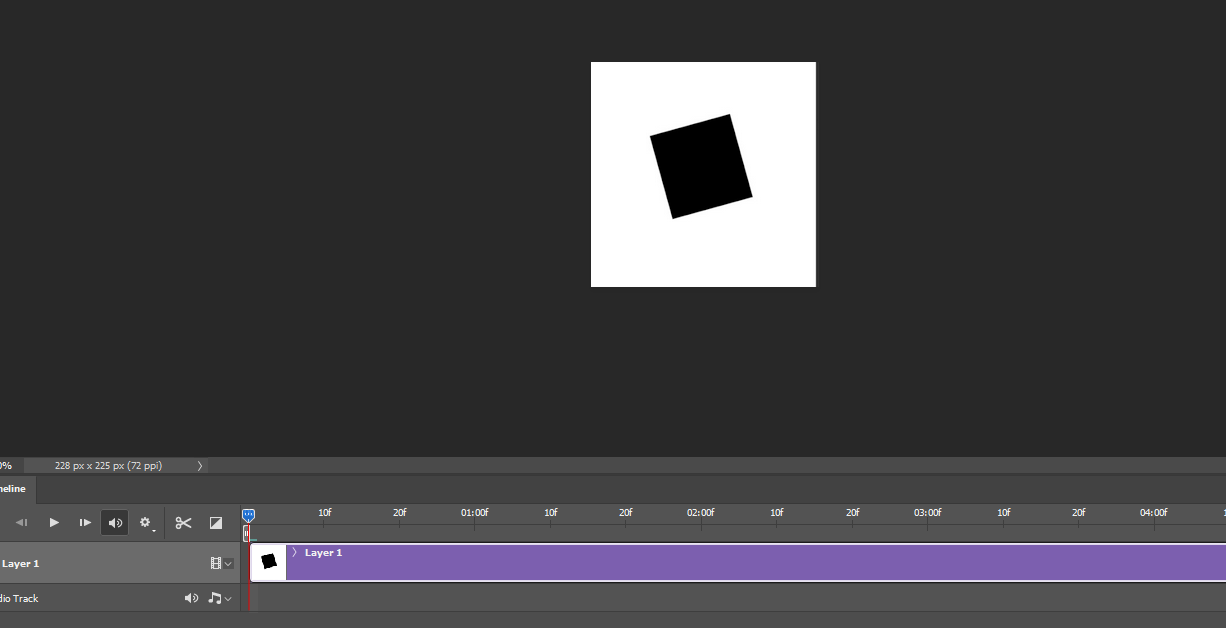
Task: Select the Audio Track header label
Action: coord(19,598)
